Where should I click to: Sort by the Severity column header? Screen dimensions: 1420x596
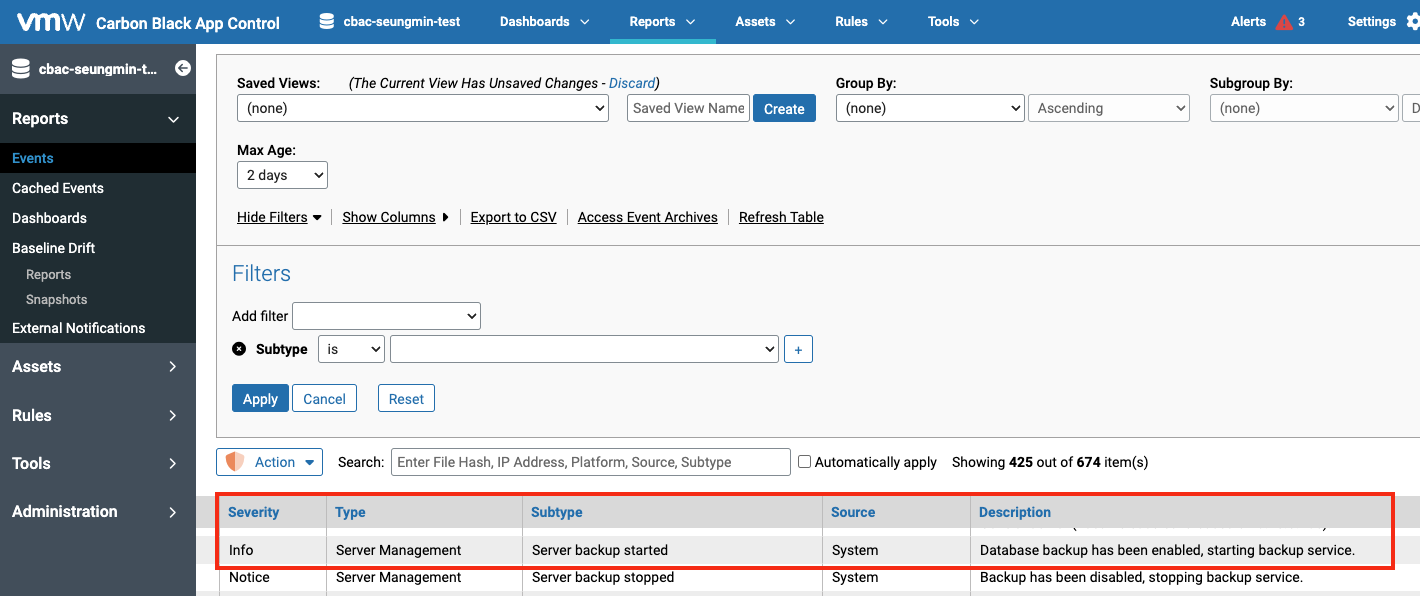[x=253, y=512]
